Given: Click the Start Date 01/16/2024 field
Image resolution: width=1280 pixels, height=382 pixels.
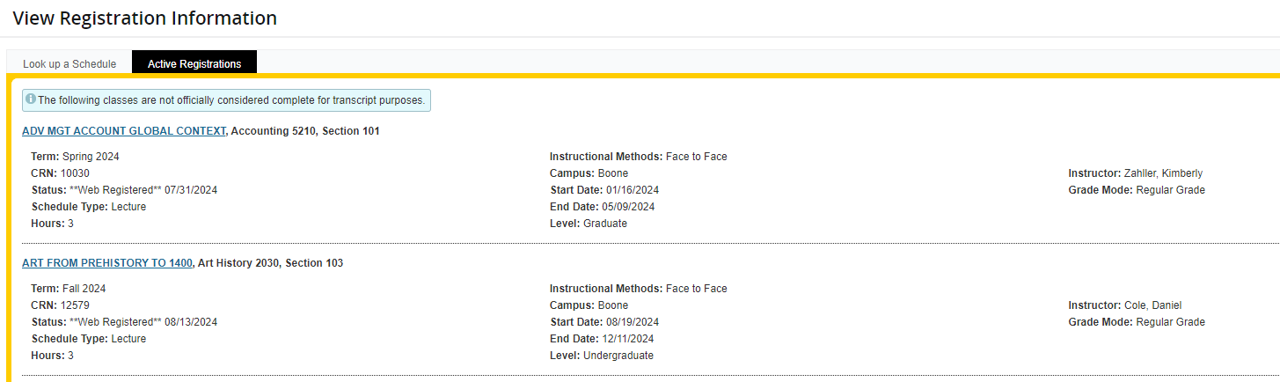Looking at the screenshot, I should click(604, 190).
